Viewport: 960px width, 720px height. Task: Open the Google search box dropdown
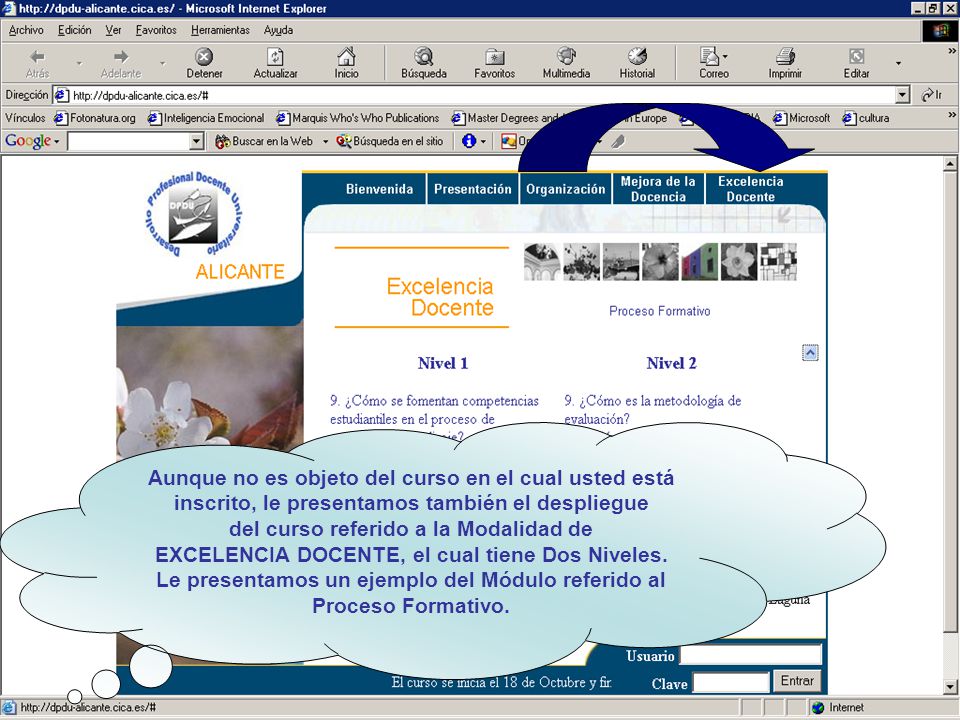pos(196,142)
